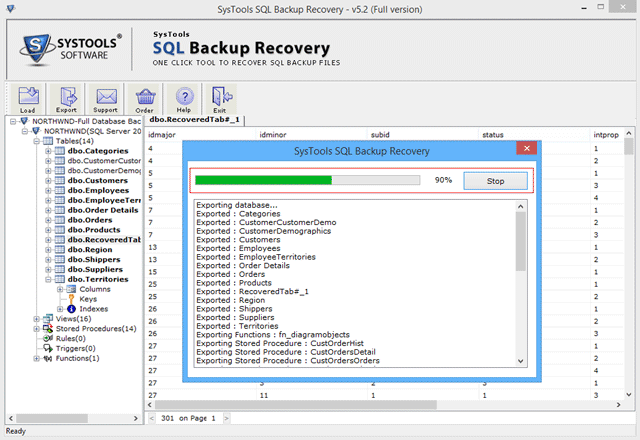Click the data grid horizontal scrollbar
This screenshot has width=640, height=440.
pyautogui.click(x=296, y=404)
